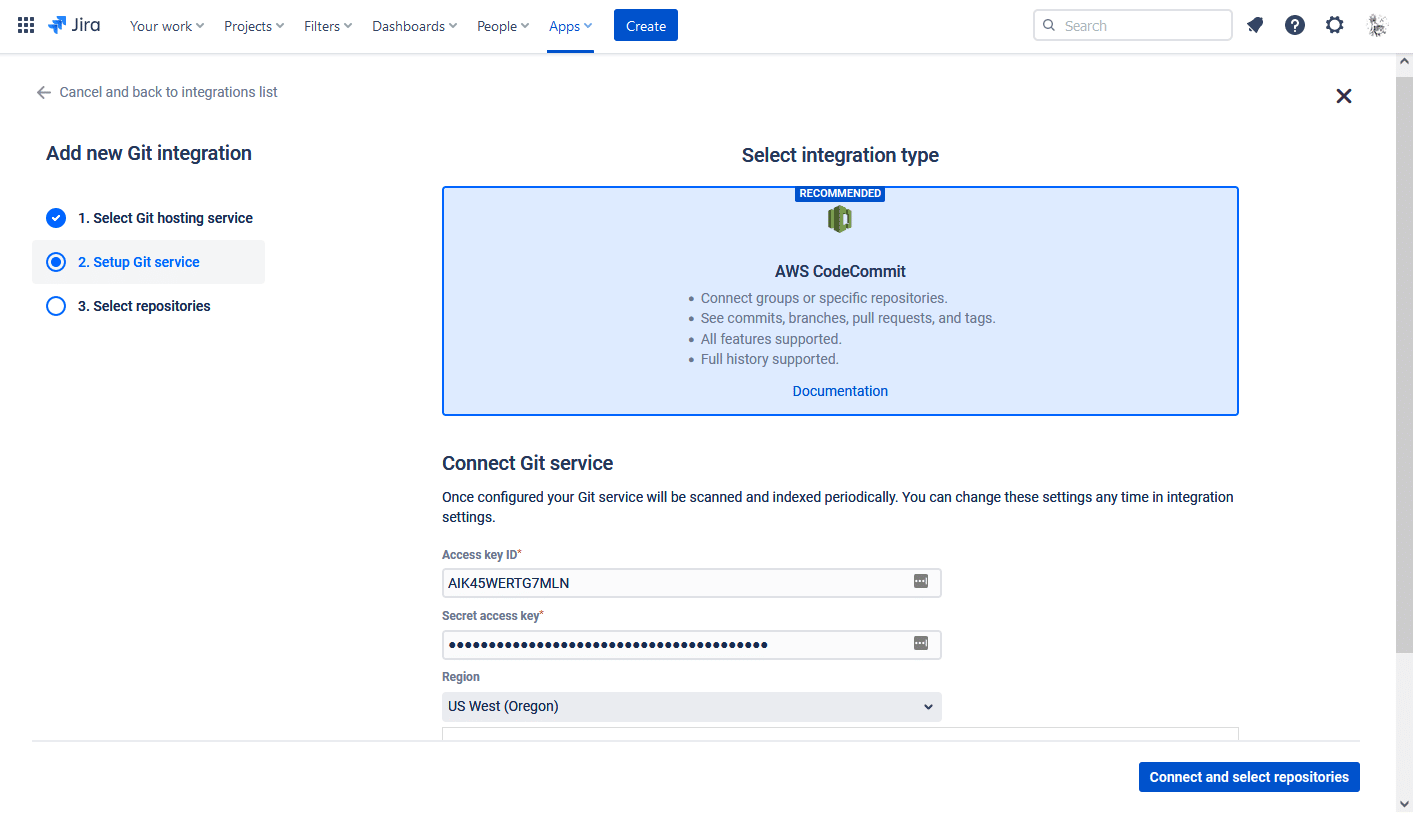Open the Your work menu

point(167,26)
